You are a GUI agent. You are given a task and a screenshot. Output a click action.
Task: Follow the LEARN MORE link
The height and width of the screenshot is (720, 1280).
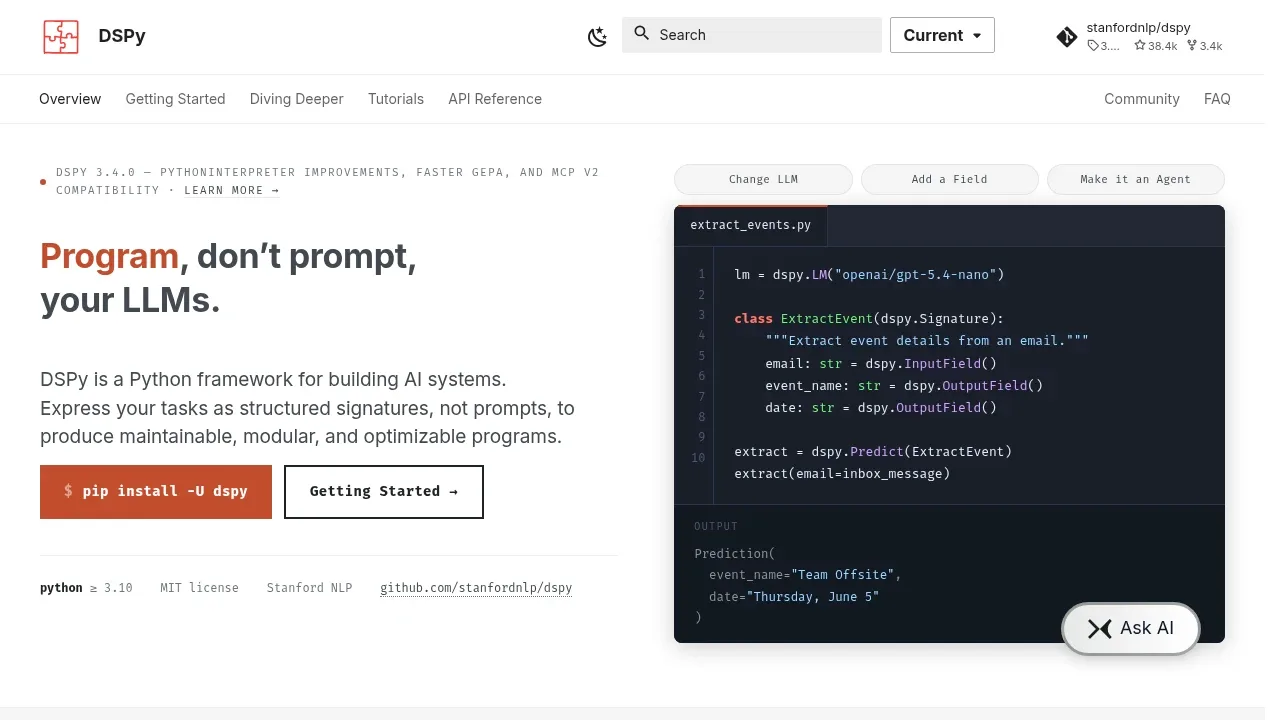coord(232,190)
